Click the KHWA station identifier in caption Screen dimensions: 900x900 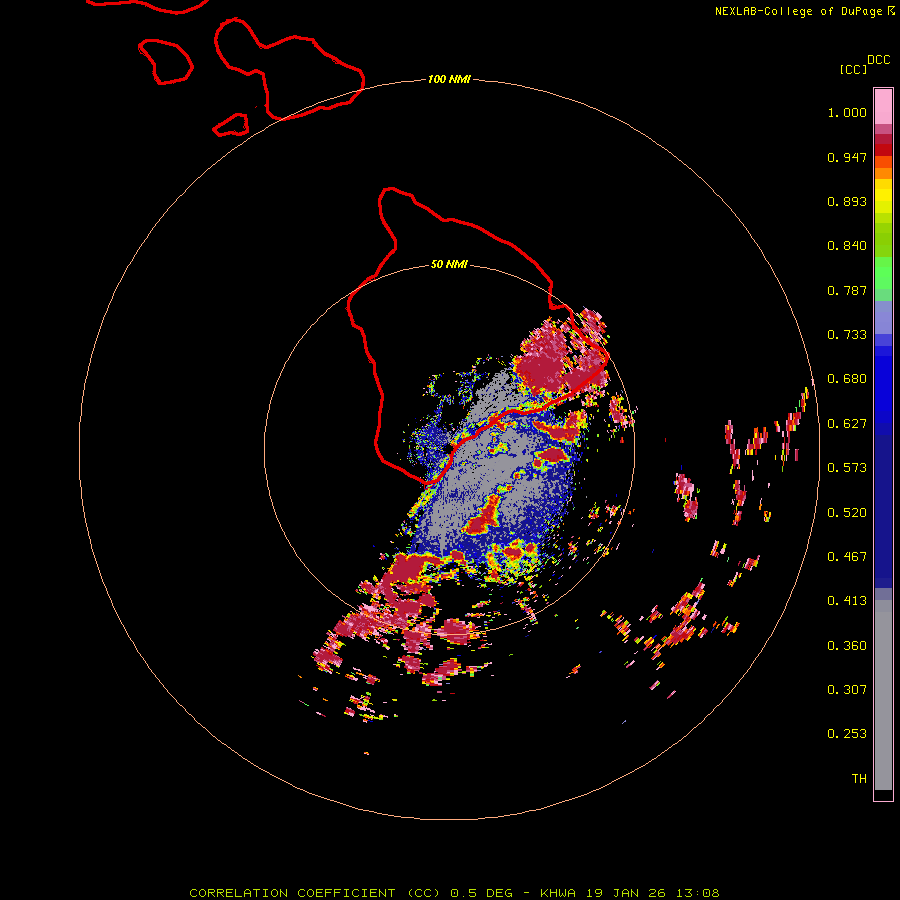pos(557,893)
